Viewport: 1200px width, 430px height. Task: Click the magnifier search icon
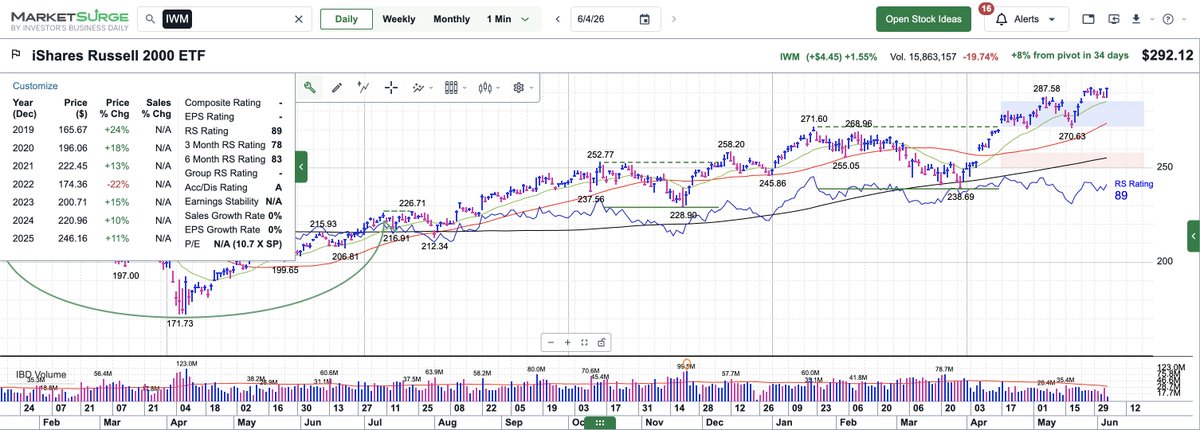149,19
